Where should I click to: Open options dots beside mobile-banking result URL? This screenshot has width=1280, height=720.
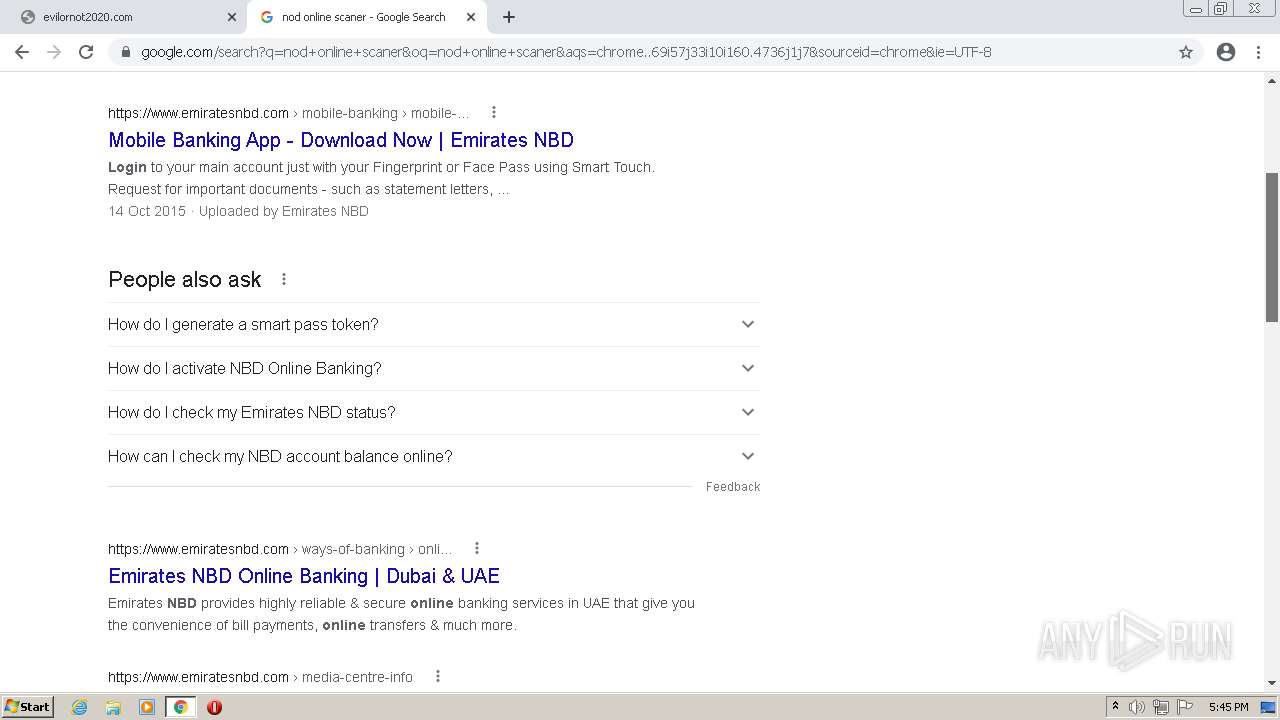(493, 112)
